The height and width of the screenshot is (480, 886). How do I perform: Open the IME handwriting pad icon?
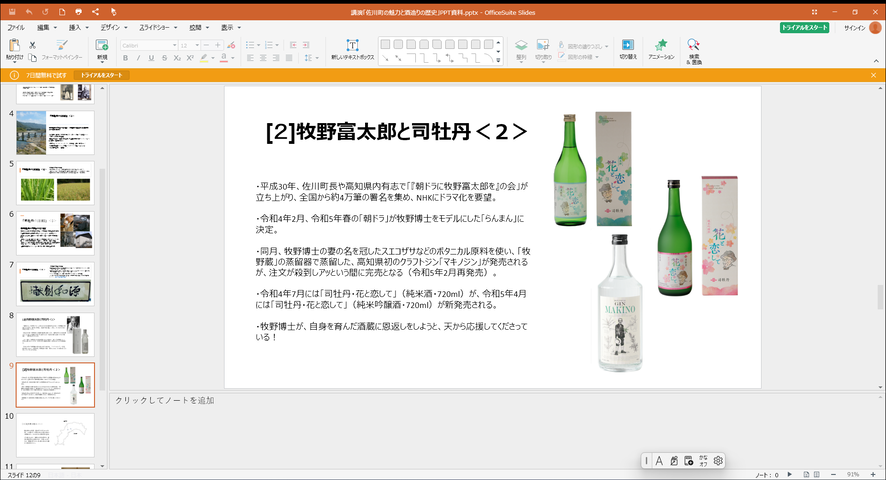(x=674, y=461)
